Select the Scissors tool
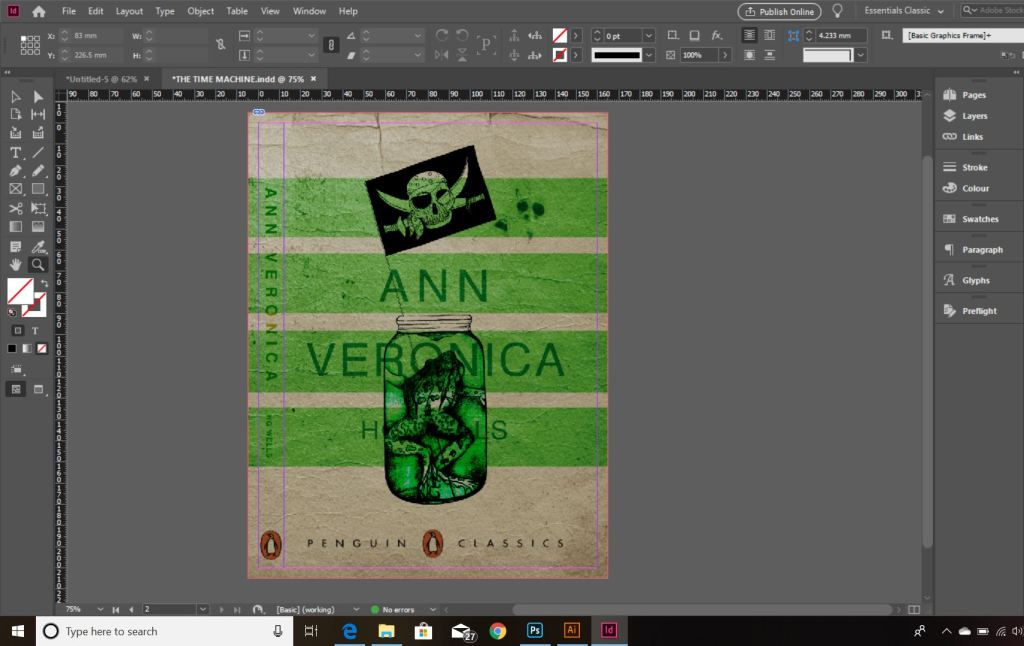 (x=15, y=208)
